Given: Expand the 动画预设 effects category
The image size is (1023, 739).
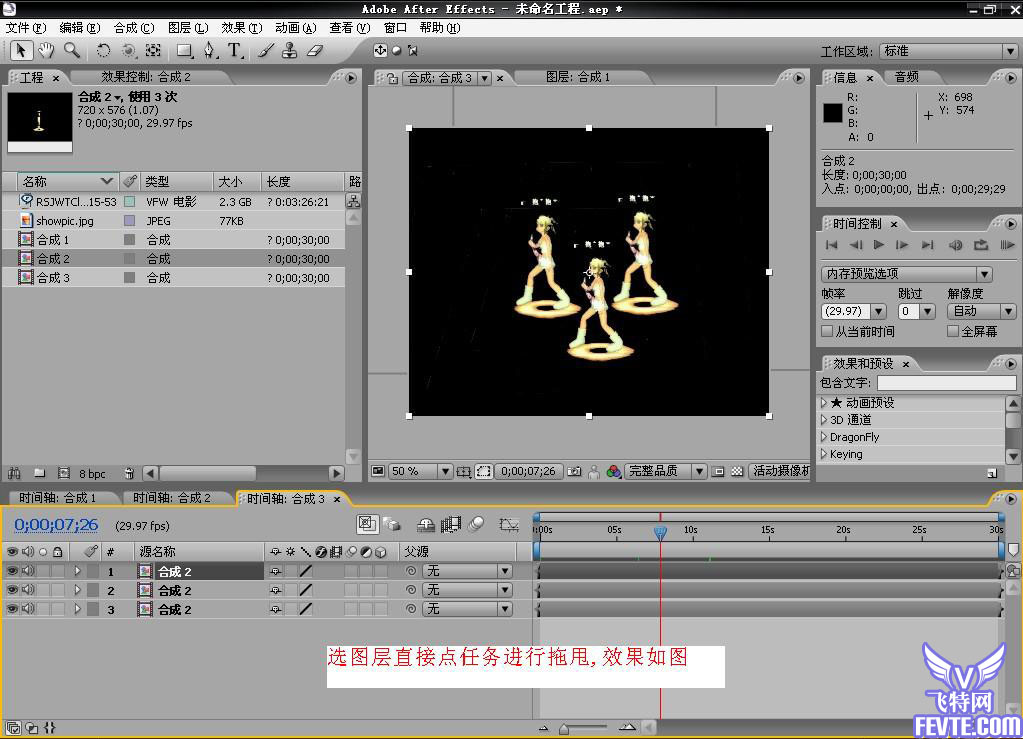Looking at the screenshot, I should click(x=824, y=402).
